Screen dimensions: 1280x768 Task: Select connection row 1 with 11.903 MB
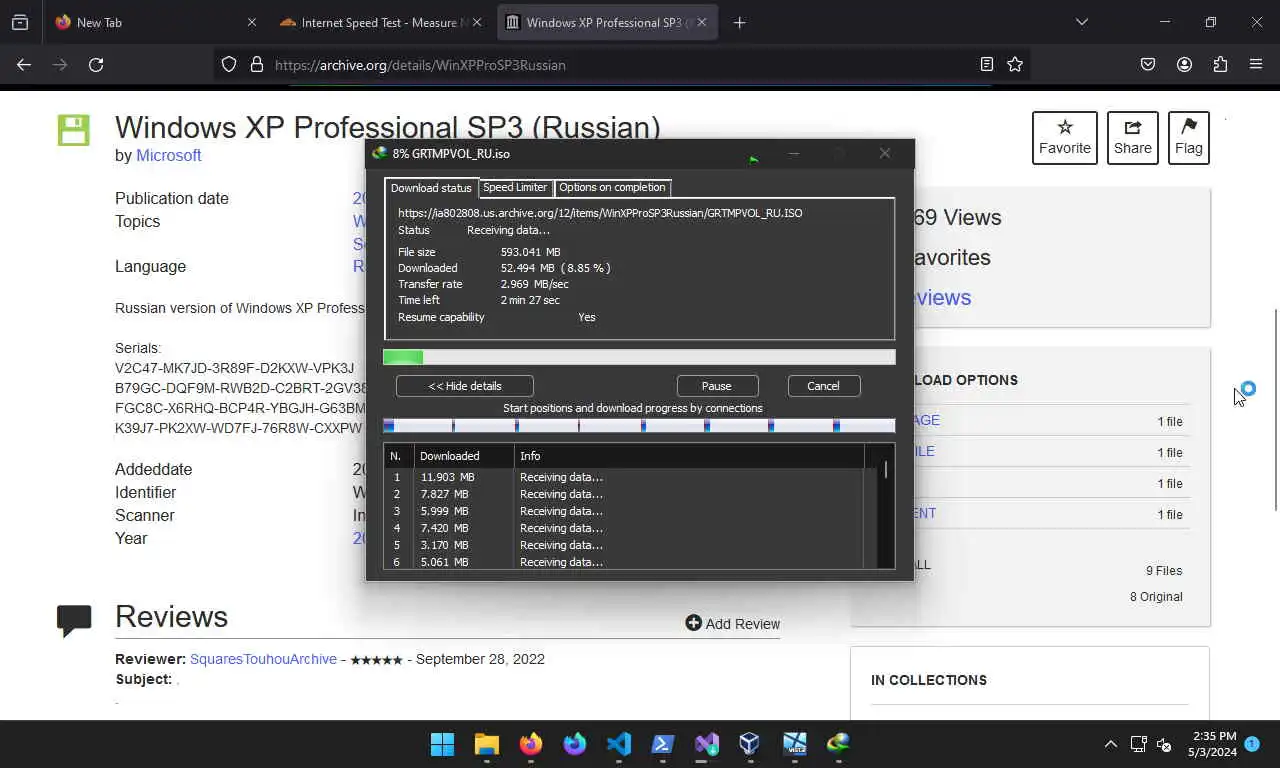click(625, 477)
